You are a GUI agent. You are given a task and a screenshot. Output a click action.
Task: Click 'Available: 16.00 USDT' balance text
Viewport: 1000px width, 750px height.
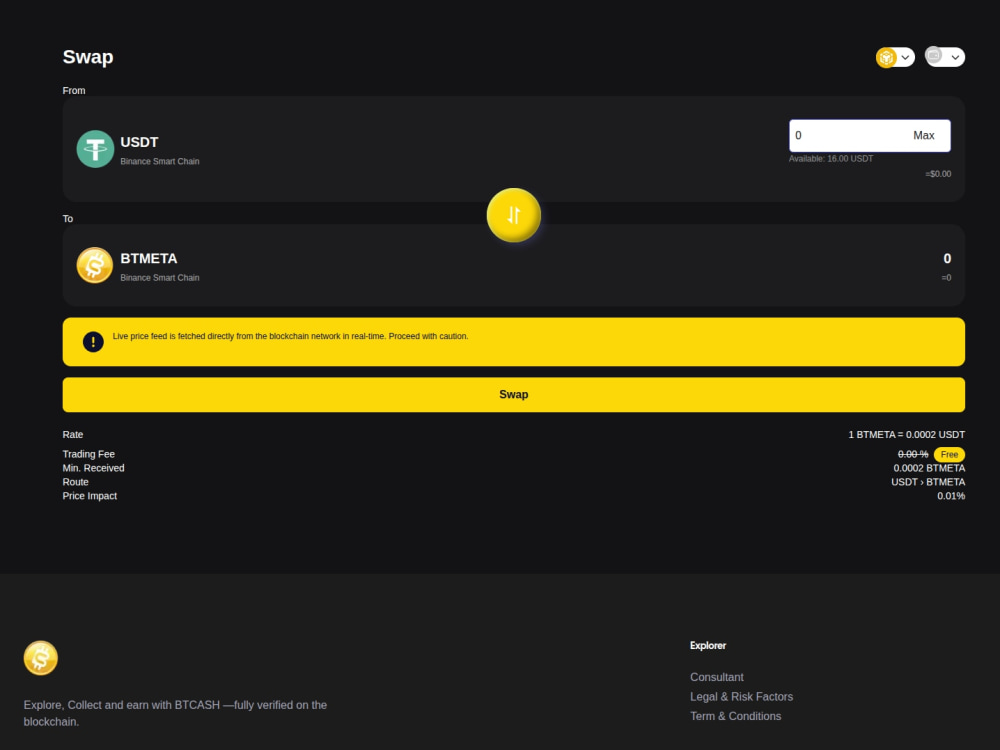(831, 159)
